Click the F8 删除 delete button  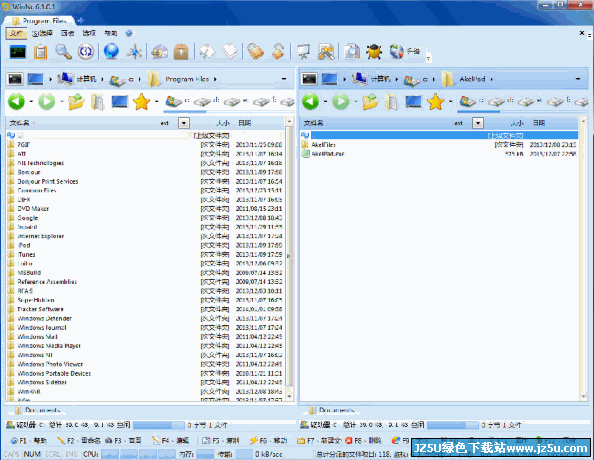(363, 440)
